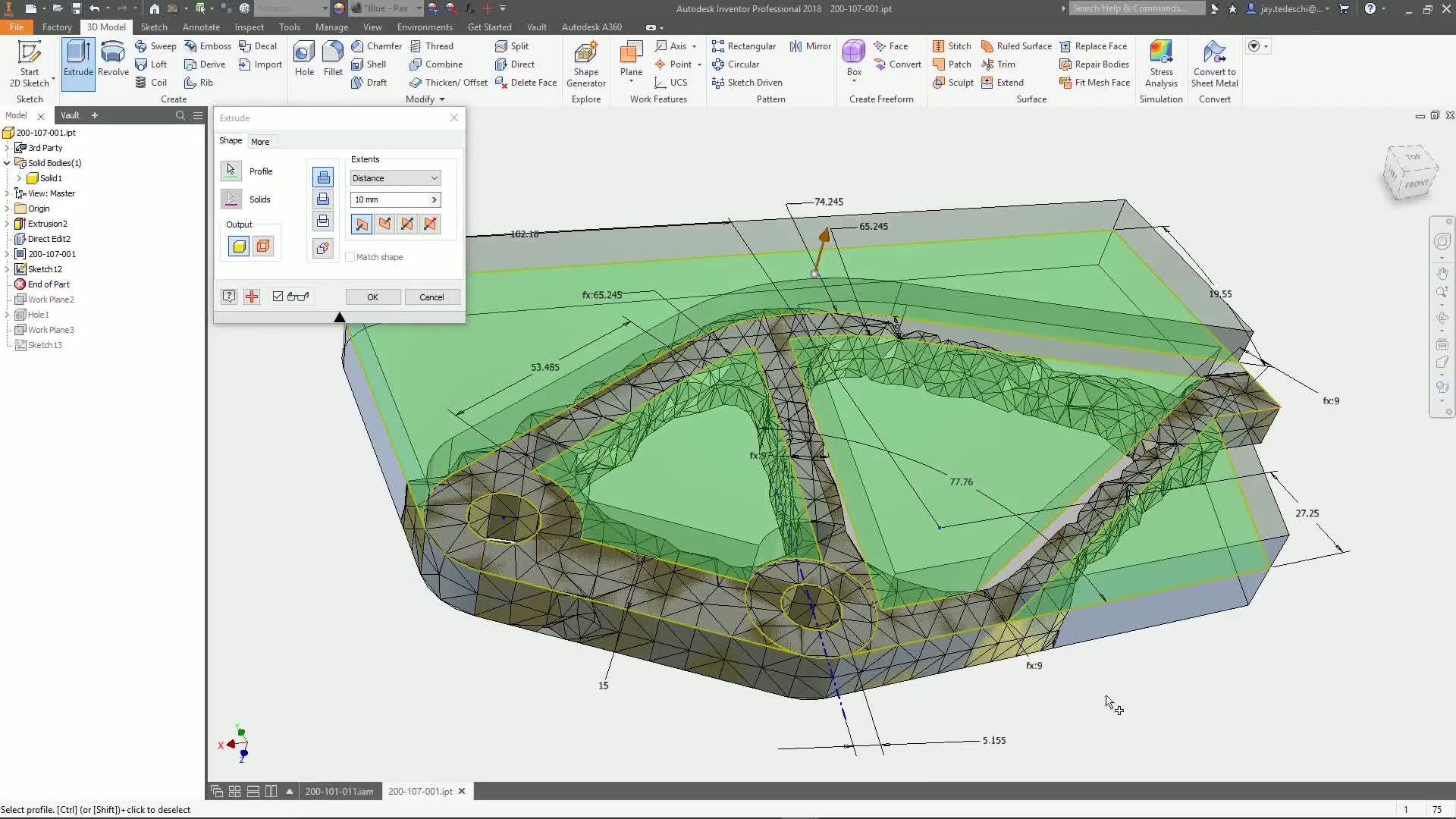
Task: Open the File menu
Action: coord(17,27)
